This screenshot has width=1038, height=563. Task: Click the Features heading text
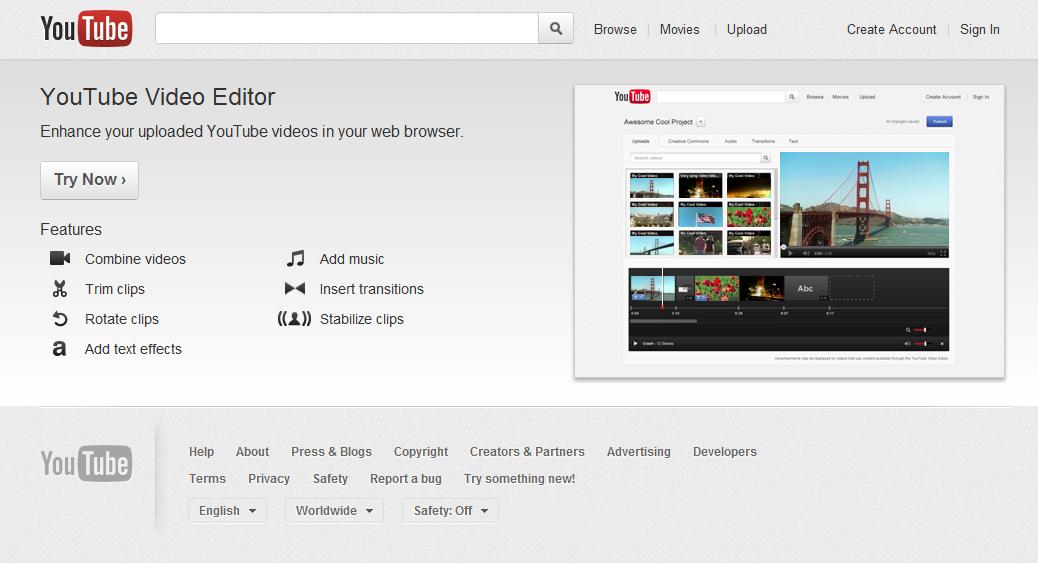click(x=71, y=229)
